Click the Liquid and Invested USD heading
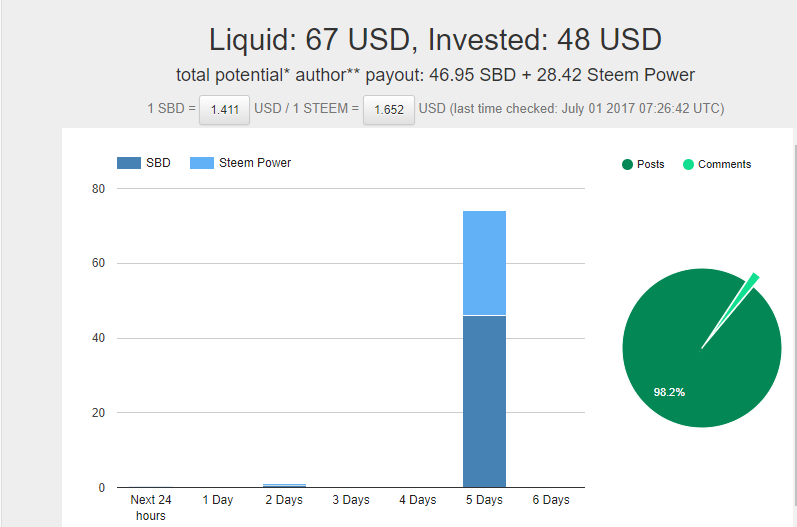Viewport: 797px width, 527px height. tap(435, 40)
